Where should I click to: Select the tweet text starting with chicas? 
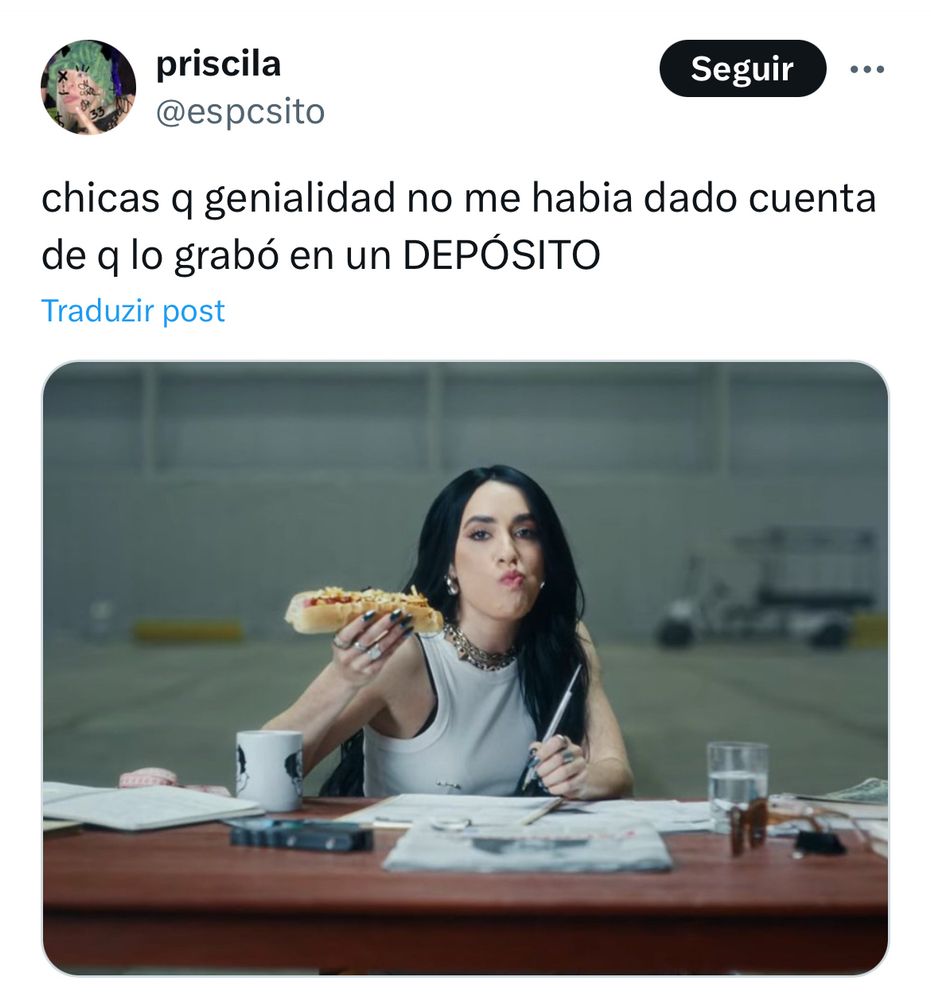point(459,226)
